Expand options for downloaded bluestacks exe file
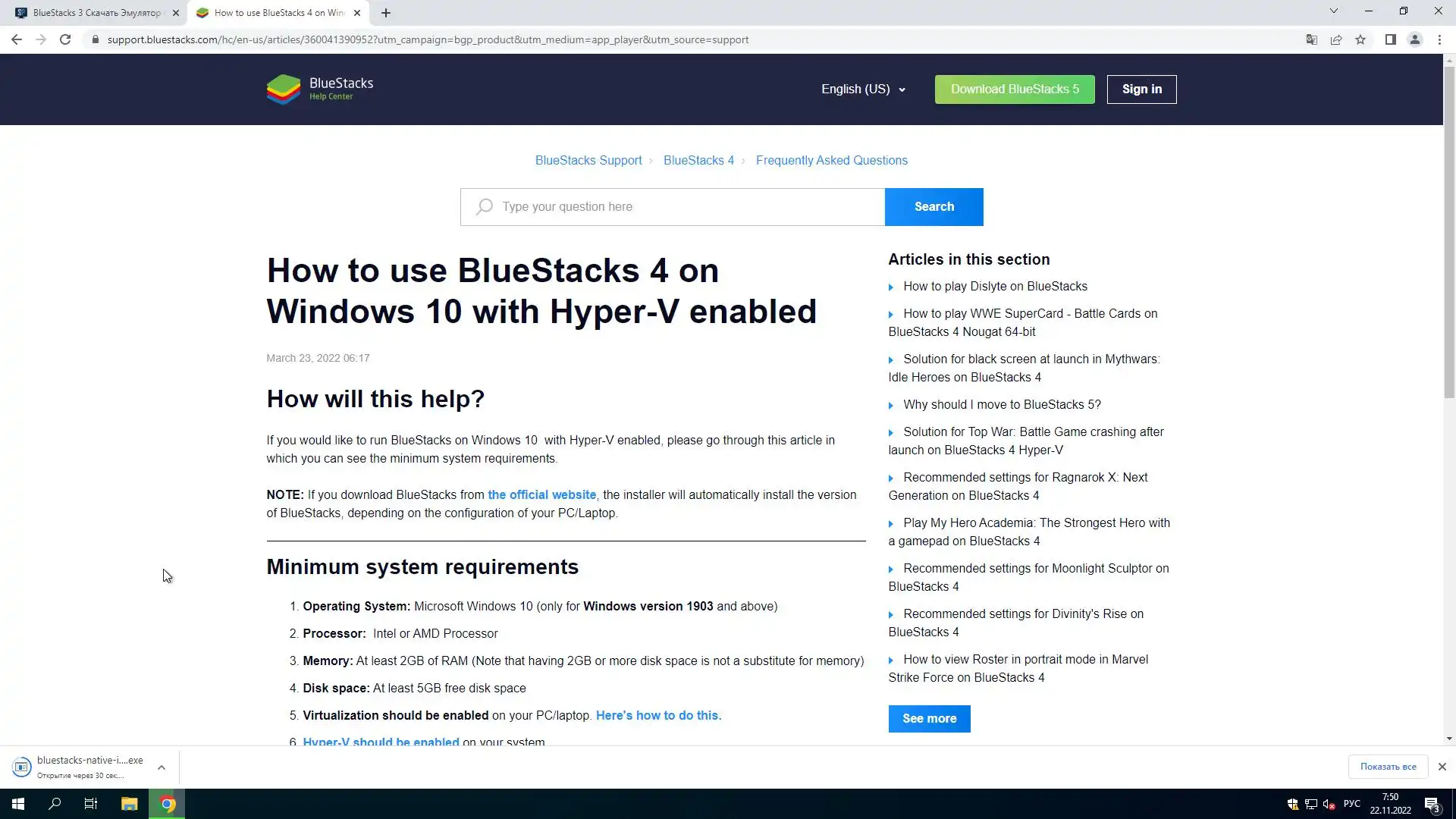Image resolution: width=1456 pixels, height=819 pixels. tap(162, 767)
